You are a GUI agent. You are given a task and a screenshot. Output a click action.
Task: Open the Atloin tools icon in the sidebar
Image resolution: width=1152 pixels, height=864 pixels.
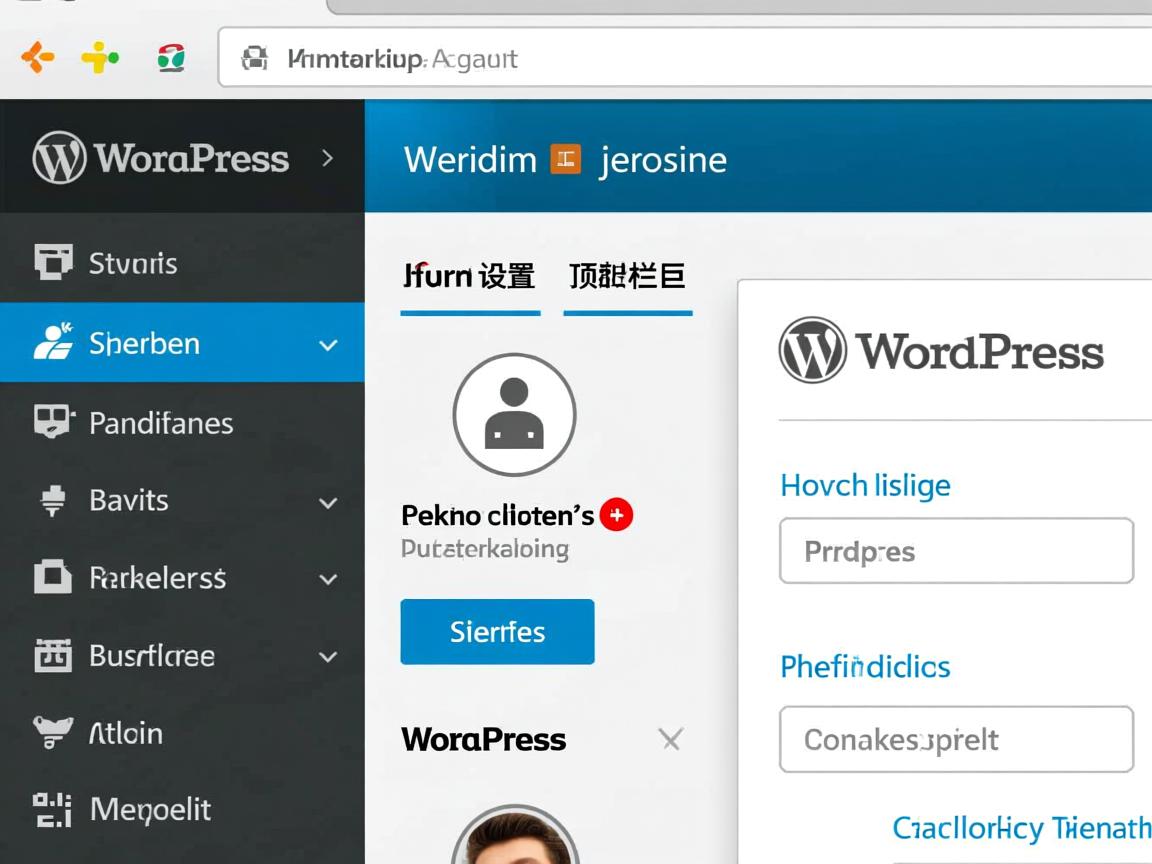pos(51,733)
